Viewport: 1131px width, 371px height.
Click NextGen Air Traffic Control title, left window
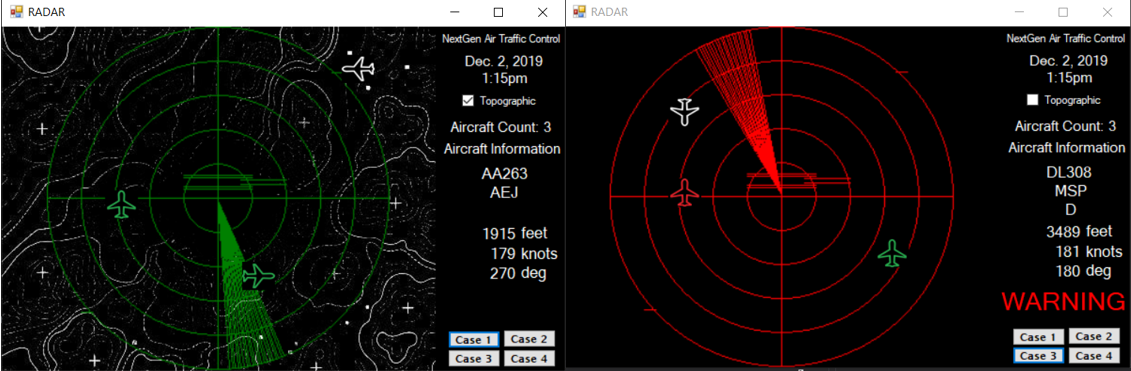pos(501,39)
